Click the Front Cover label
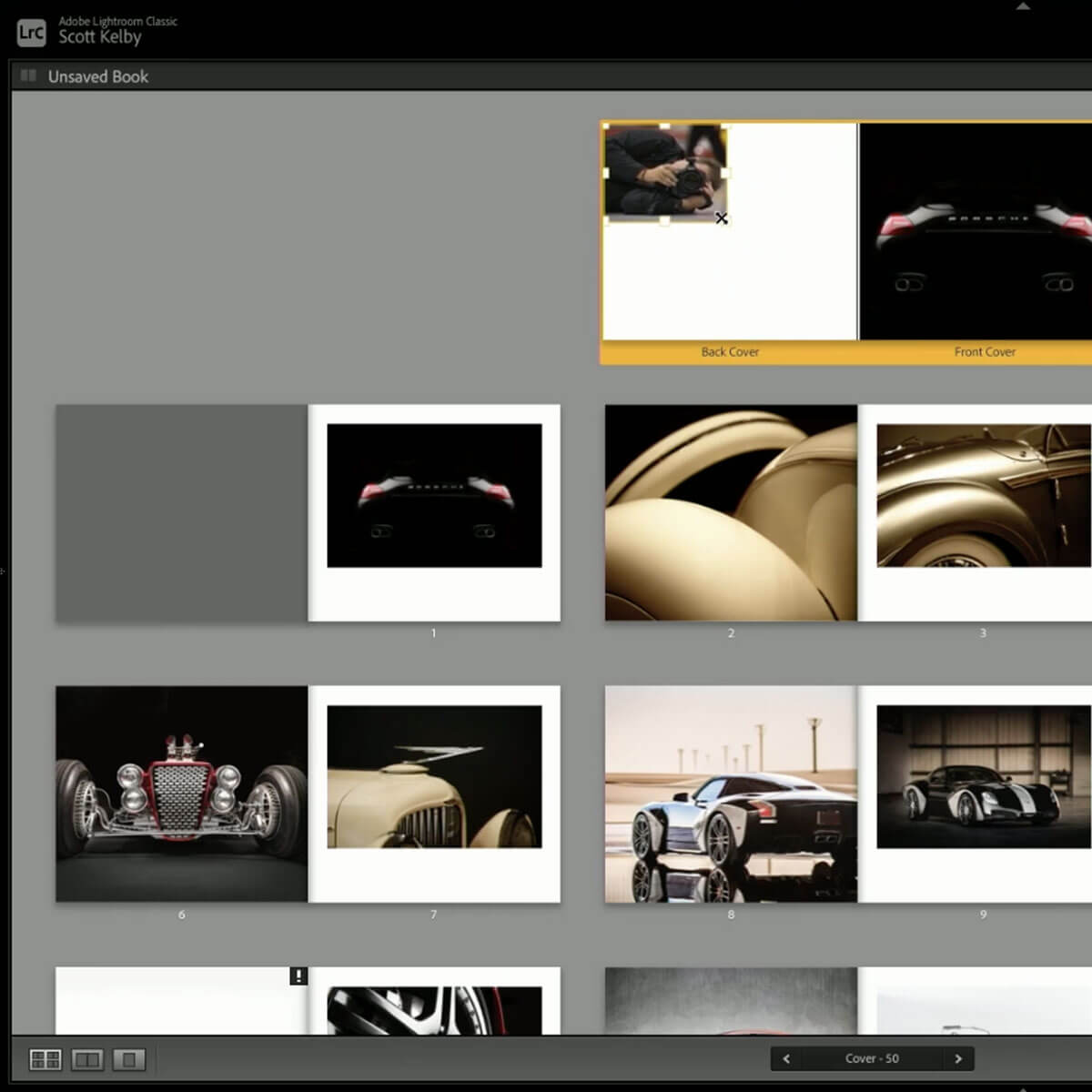This screenshot has height=1092, width=1092. tap(985, 351)
